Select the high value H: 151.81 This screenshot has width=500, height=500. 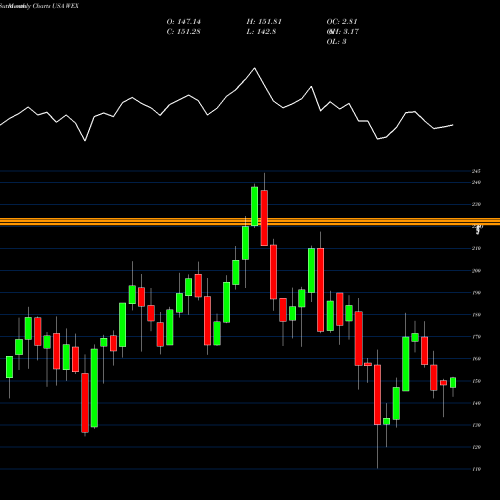(x=264, y=22)
